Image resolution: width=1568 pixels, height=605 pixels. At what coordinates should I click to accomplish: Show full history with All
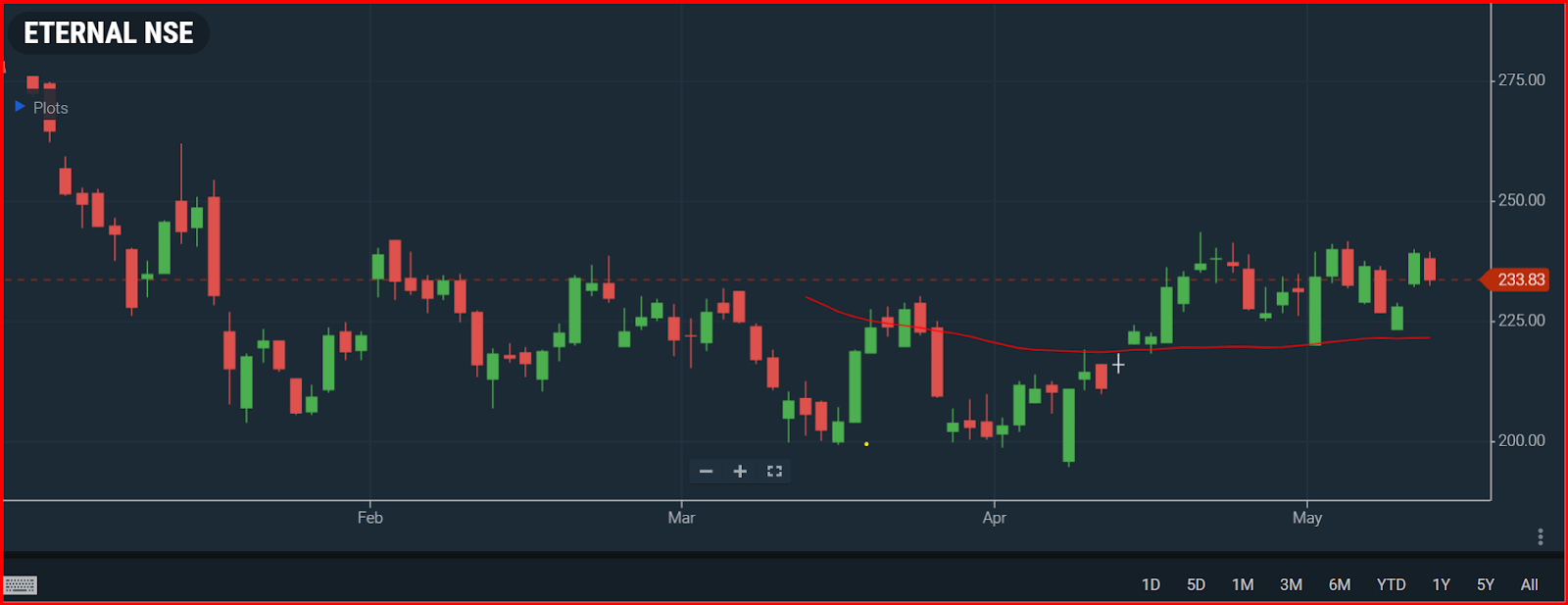(x=1529, y=584)
